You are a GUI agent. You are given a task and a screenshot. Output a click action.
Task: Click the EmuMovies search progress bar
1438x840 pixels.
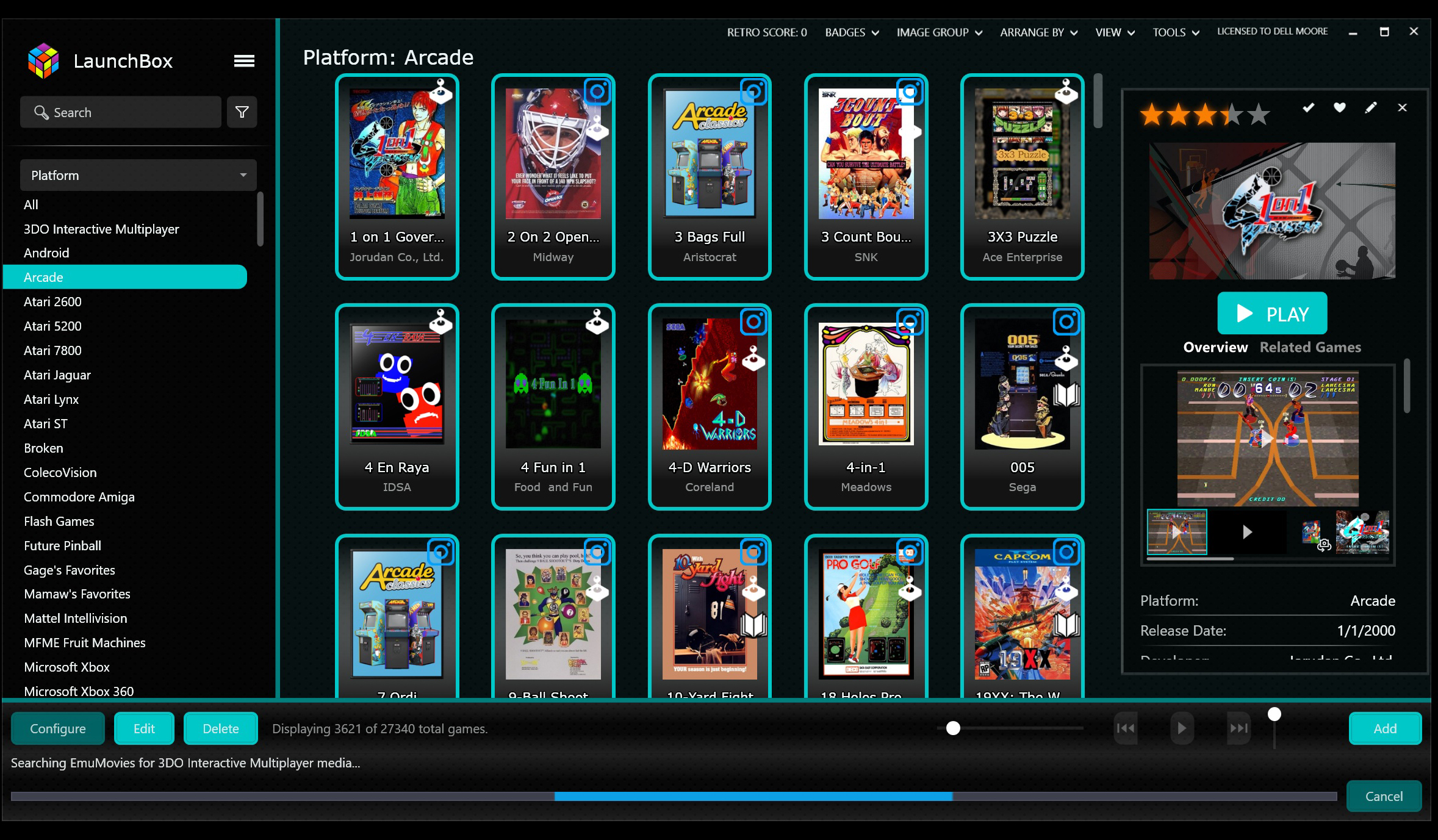[x=674, y=796]
